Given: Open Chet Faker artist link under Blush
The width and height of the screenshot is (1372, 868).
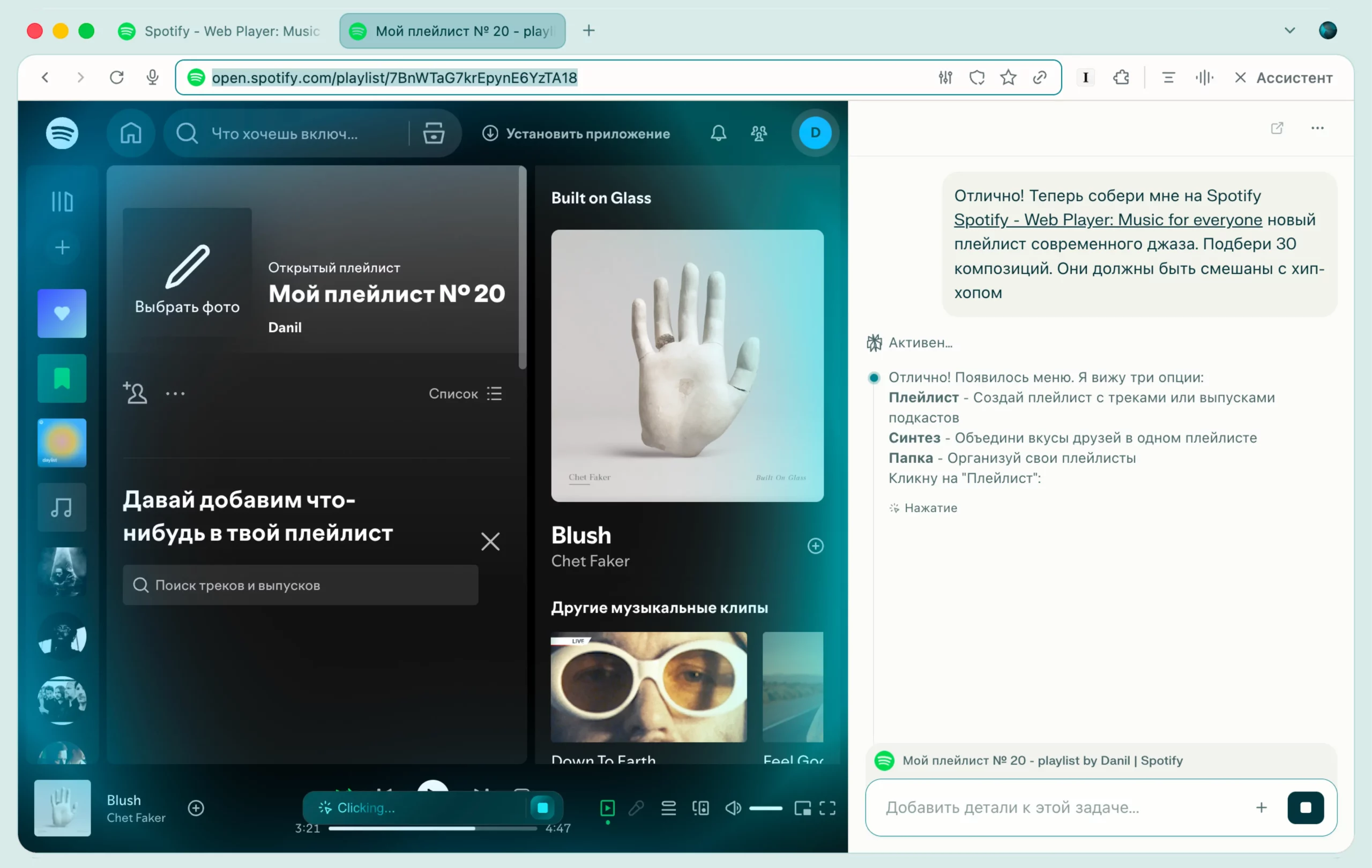Looking at the screenshot, I should [x=590, y=561].
